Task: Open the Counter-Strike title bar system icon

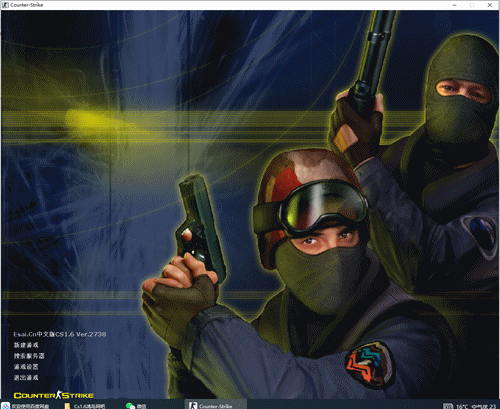Action: point(5,5)
